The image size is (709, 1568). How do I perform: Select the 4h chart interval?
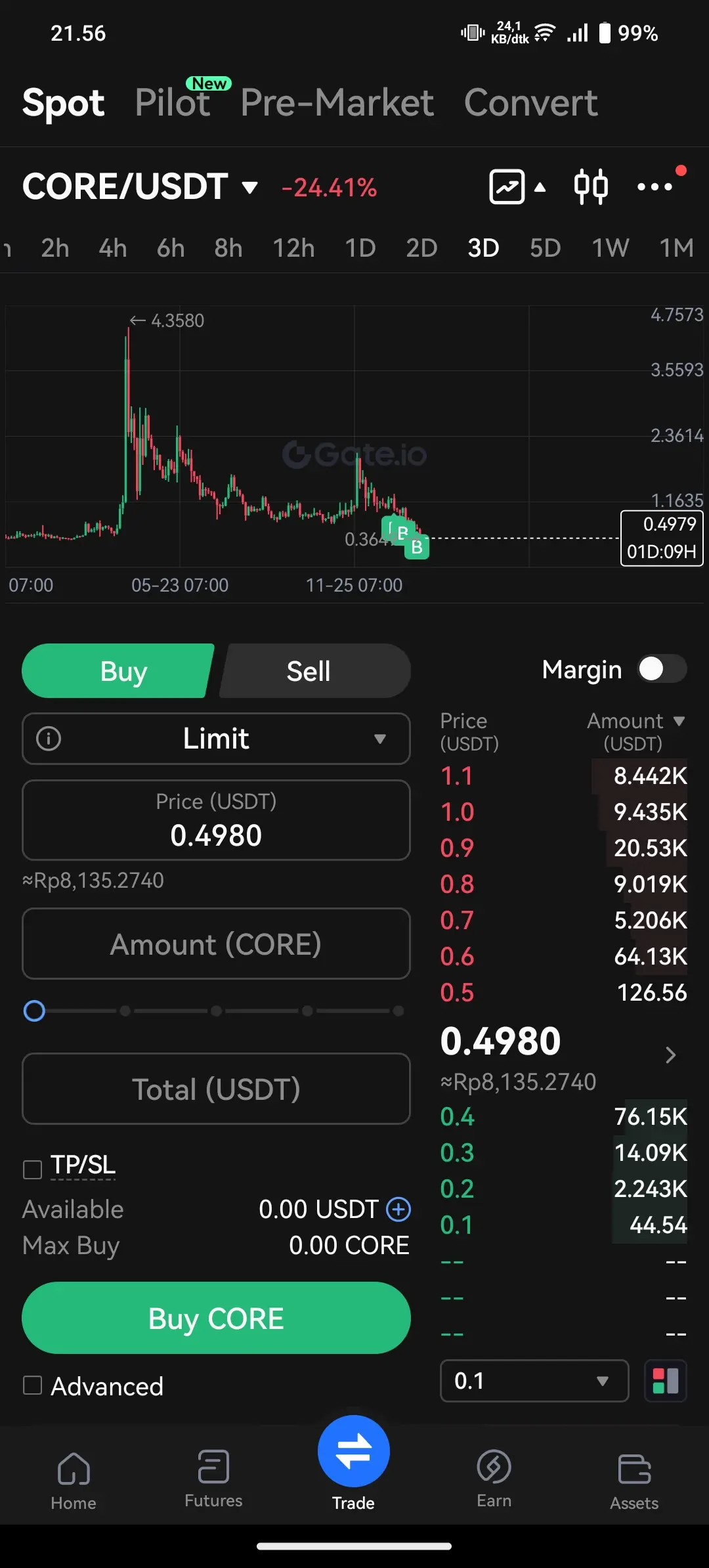pos(113,248)
